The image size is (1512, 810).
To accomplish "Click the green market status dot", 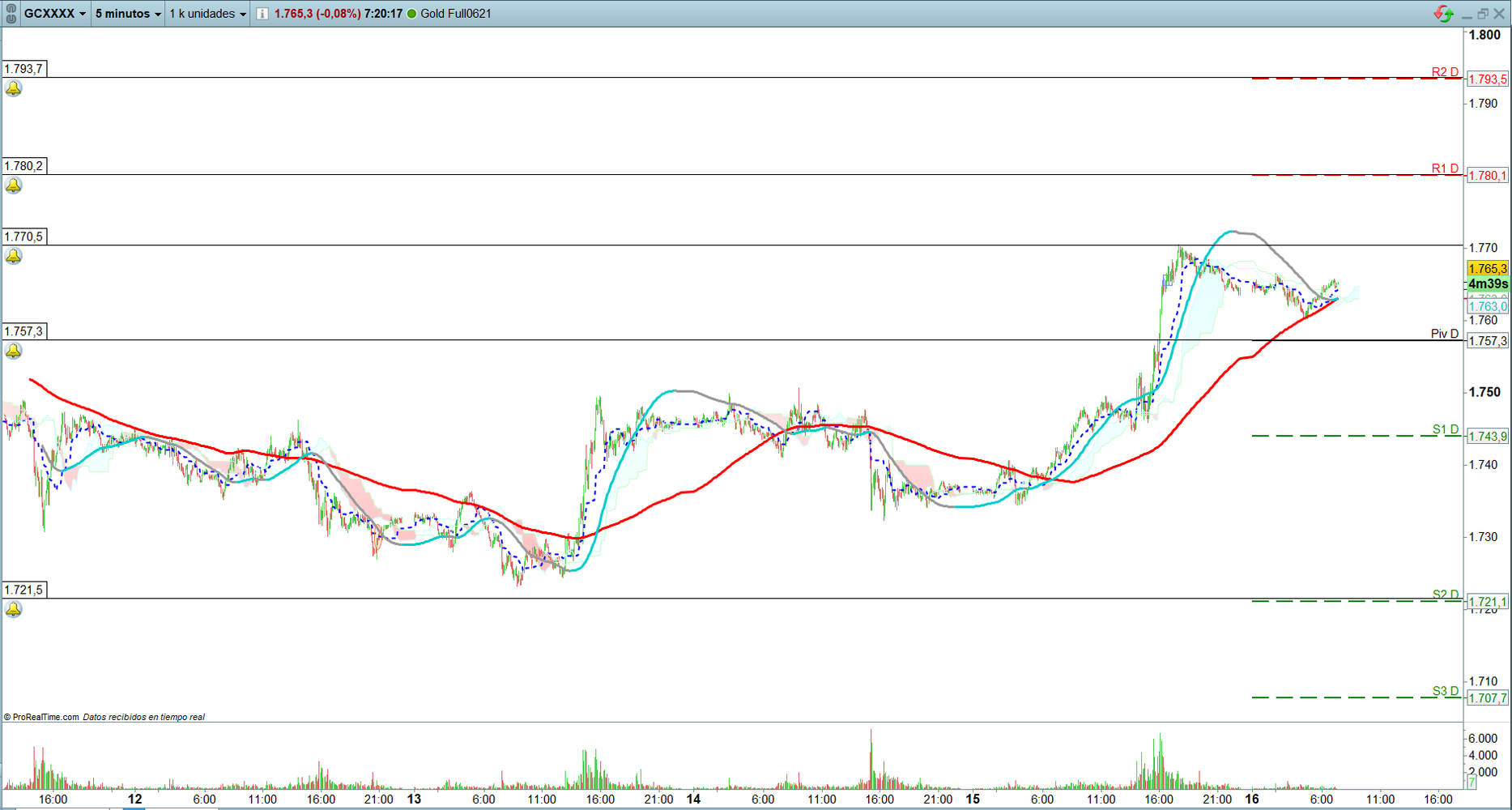I will pos(411,14).
